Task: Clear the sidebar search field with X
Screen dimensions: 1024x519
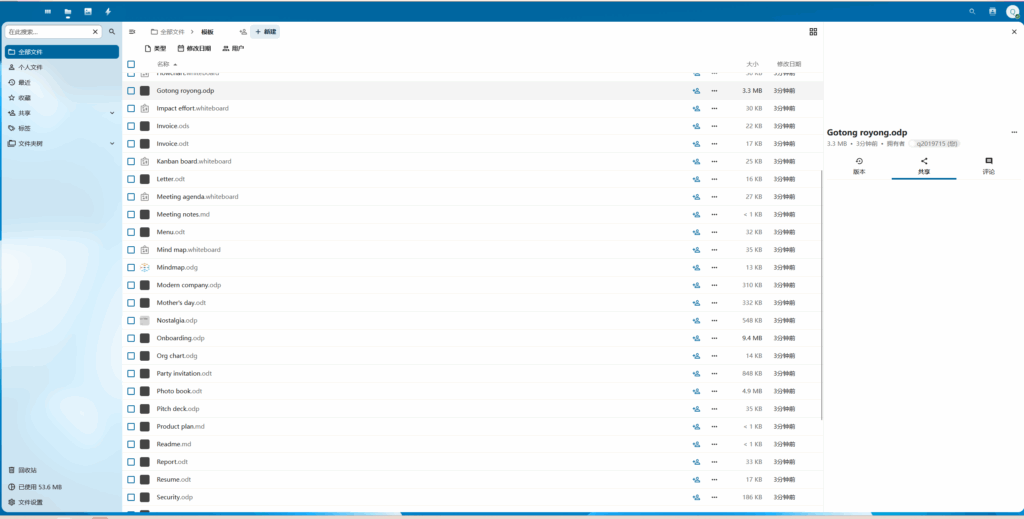Action: coord(96,32)
